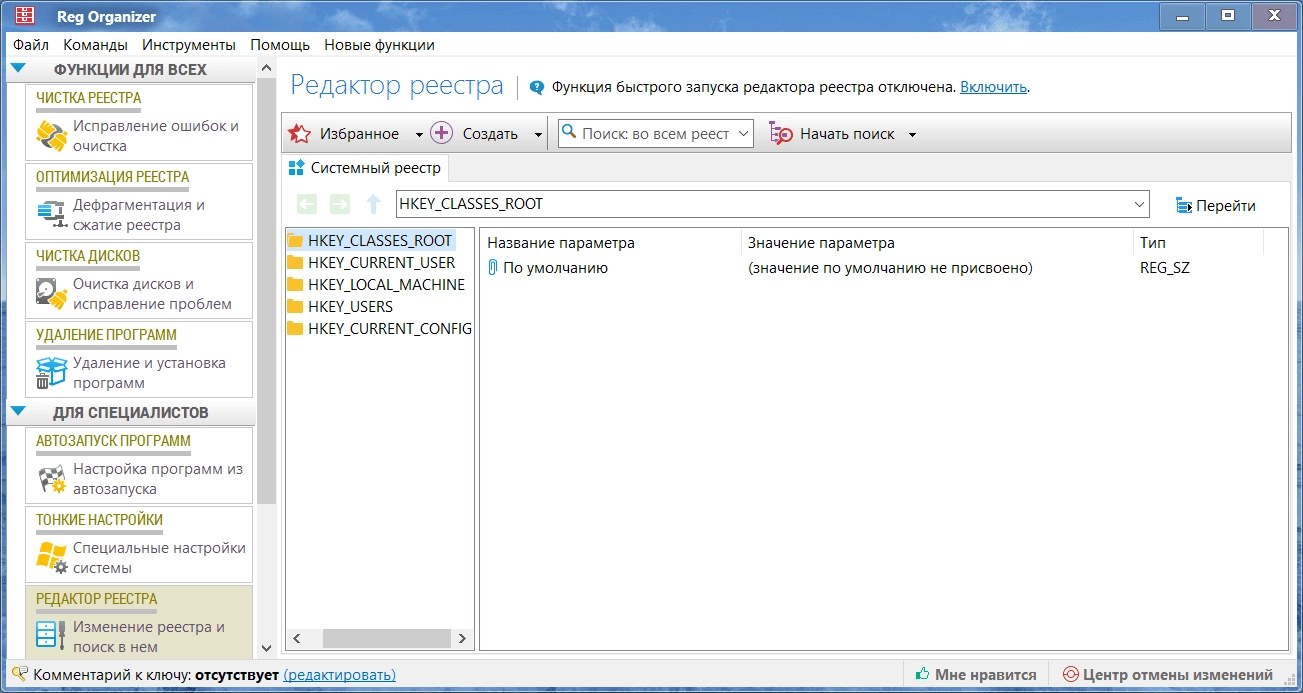
Task: Sort by Тип column header
Action: click(1198, 243)
